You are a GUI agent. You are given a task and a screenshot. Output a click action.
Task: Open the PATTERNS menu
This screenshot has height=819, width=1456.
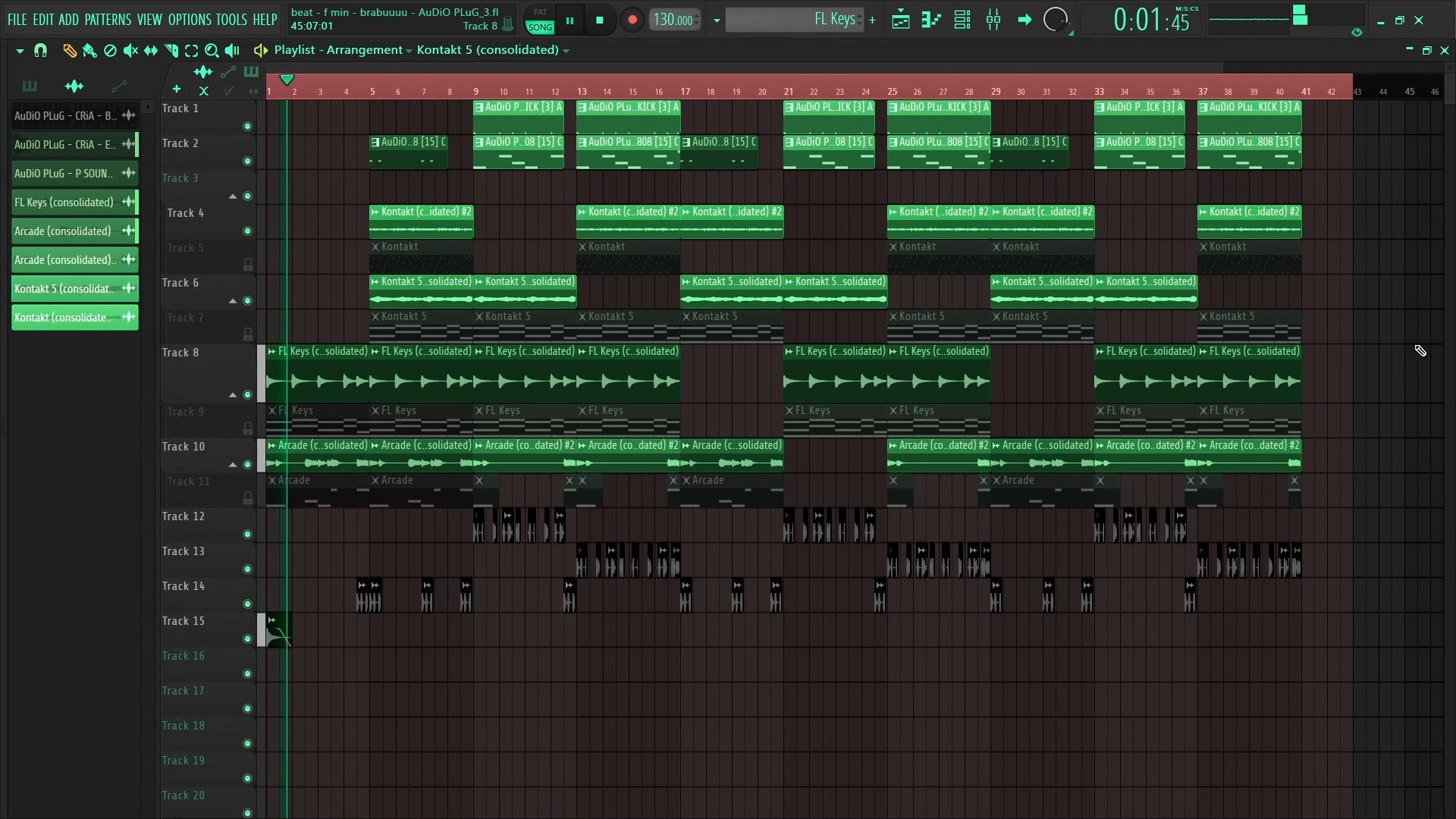(108, 20)
